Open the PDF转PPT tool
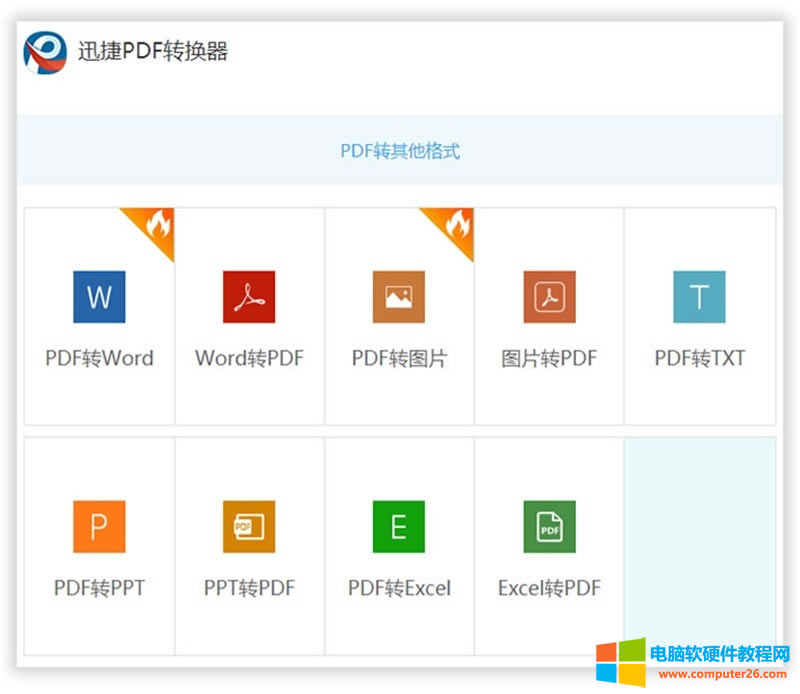This screenshot has height=694, width=800. point(97,525)
